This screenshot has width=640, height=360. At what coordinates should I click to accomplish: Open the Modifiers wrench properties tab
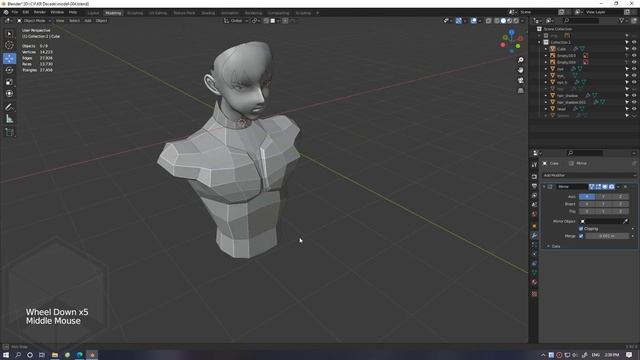pyautogui.click(x=534, y=236)
